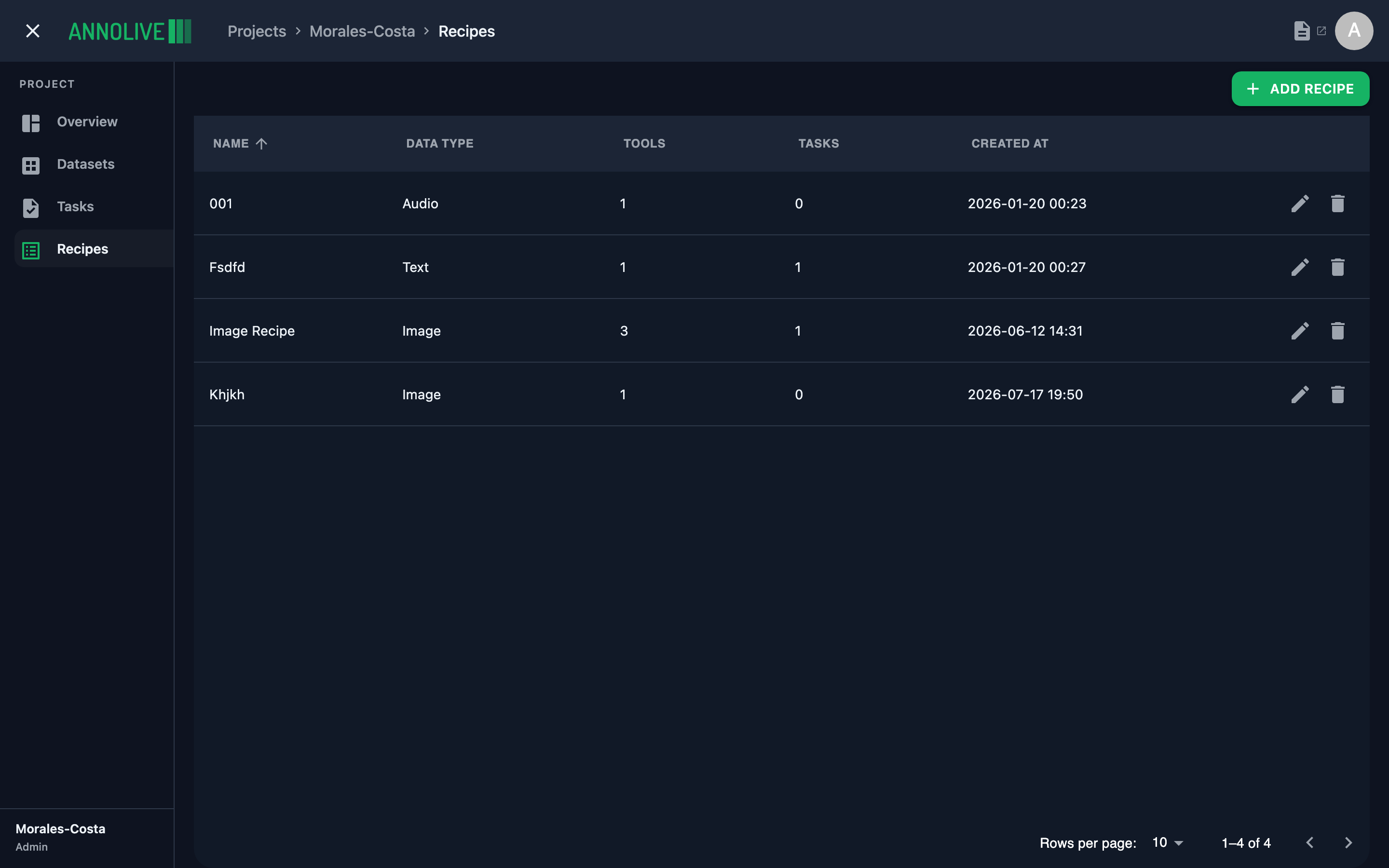Click the 1–4 of 4 pagination text
The height and width of the screenshot is (868, 1389).
[1246, 843]
